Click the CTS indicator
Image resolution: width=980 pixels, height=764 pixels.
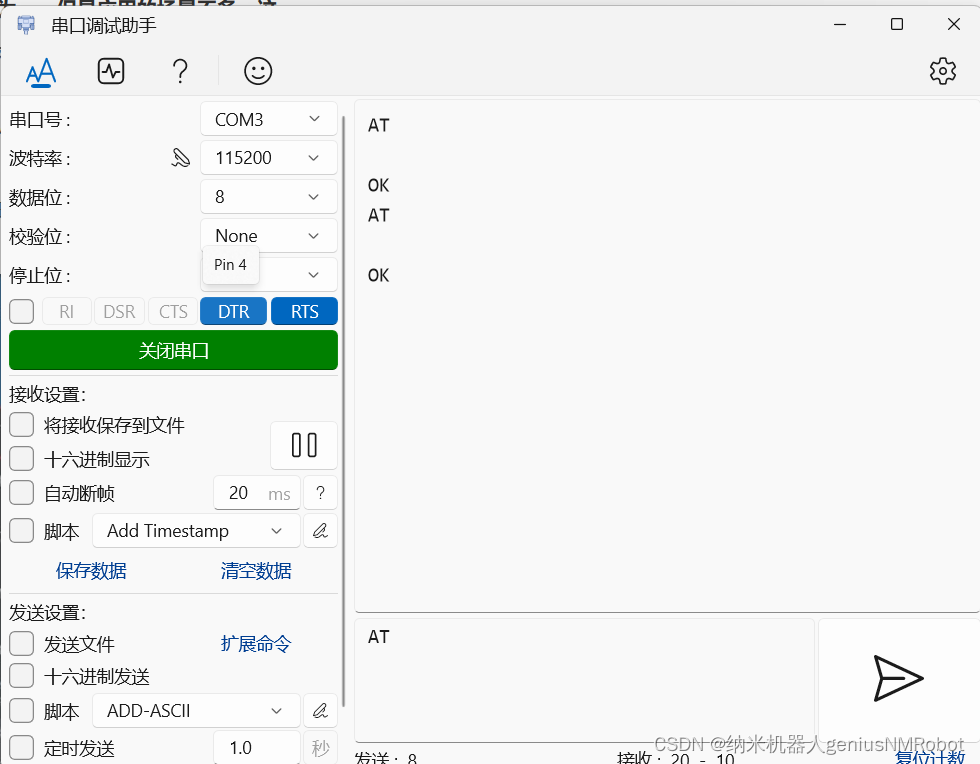pos(173,311)
